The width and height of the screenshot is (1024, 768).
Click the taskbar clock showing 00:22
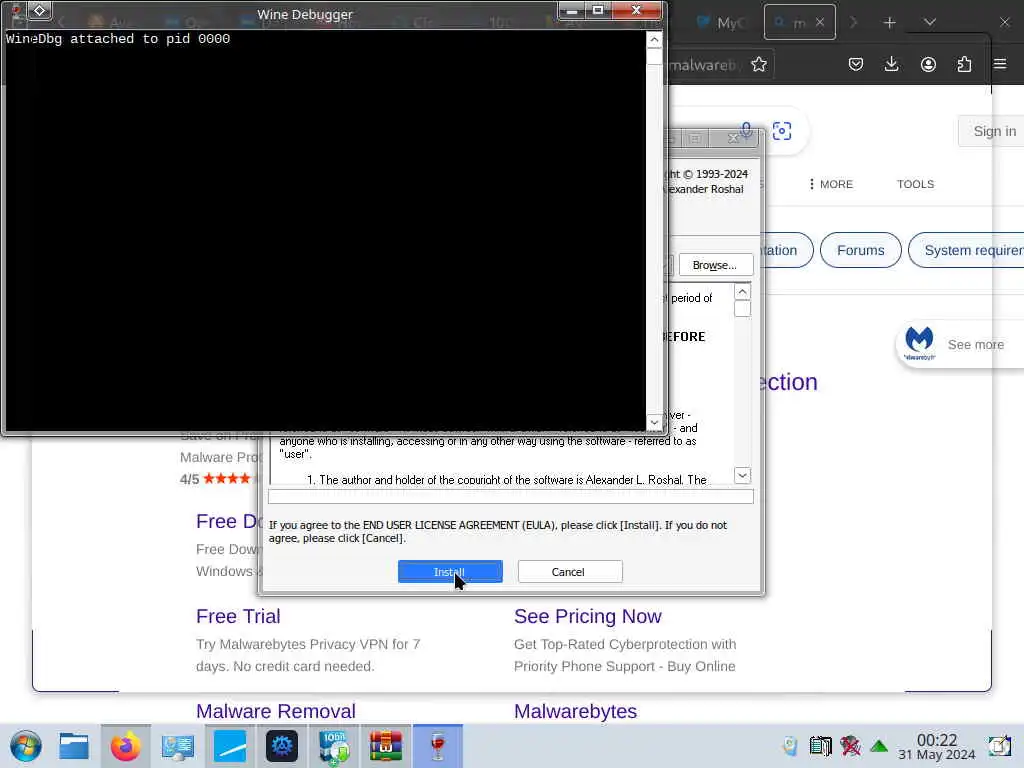(x=937, y=746)
